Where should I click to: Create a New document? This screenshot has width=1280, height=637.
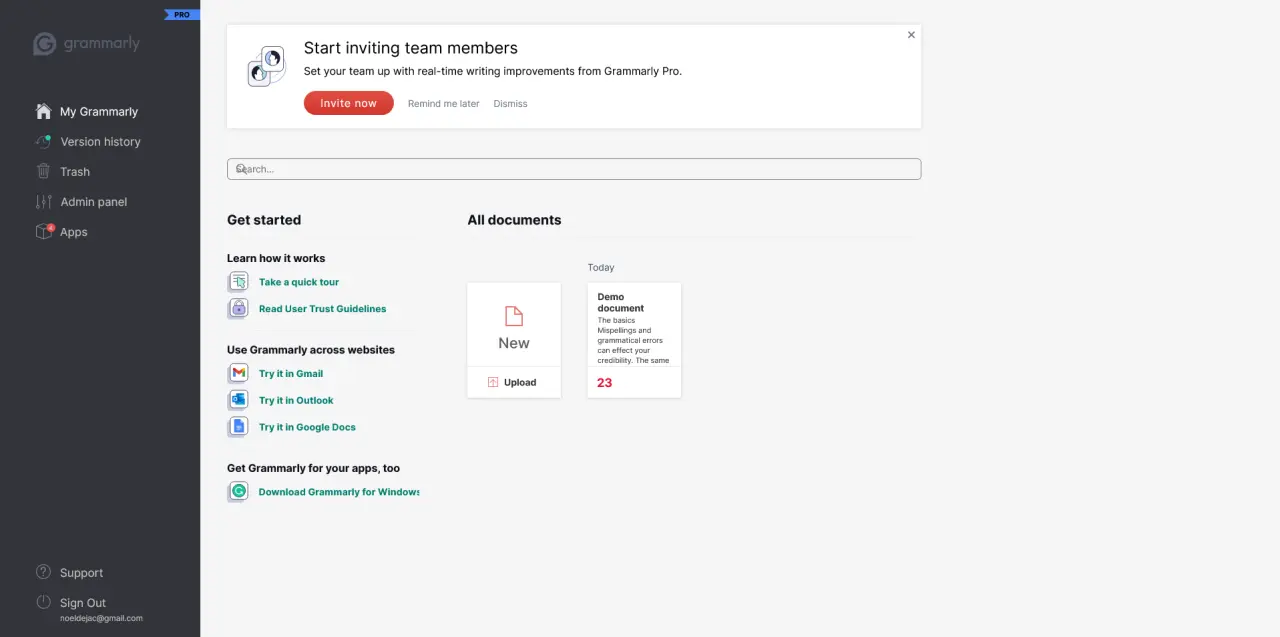tap(514, 324)
